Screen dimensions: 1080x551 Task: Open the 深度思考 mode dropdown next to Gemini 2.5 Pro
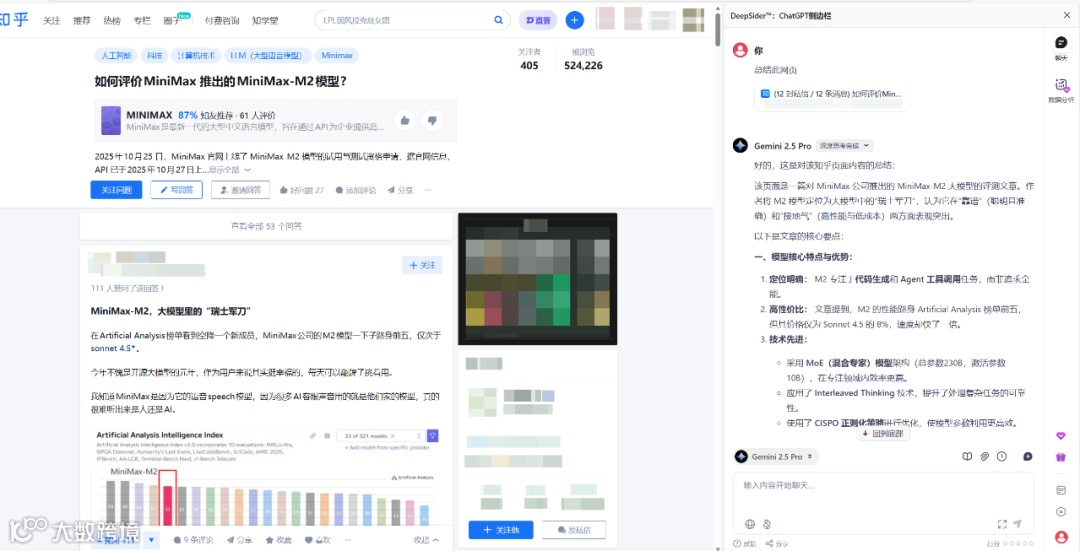tap(844, 145)
